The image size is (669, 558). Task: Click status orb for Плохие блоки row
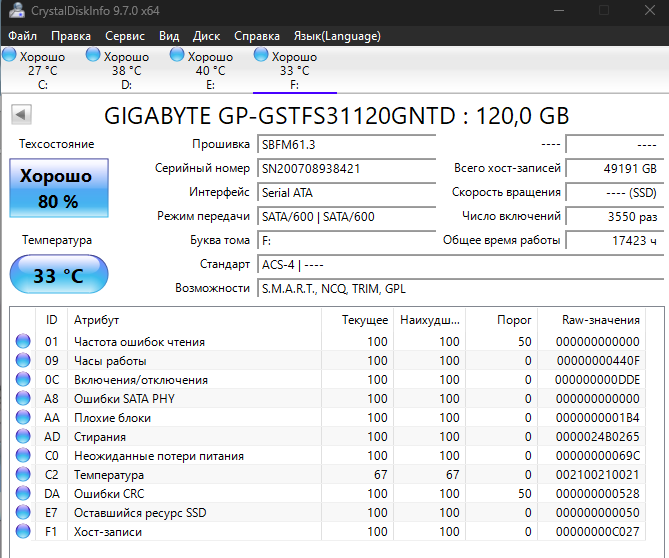23,417
